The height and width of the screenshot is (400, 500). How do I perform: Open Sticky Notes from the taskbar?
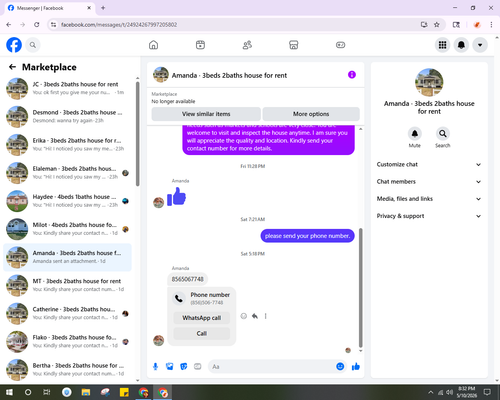(124, 392)
